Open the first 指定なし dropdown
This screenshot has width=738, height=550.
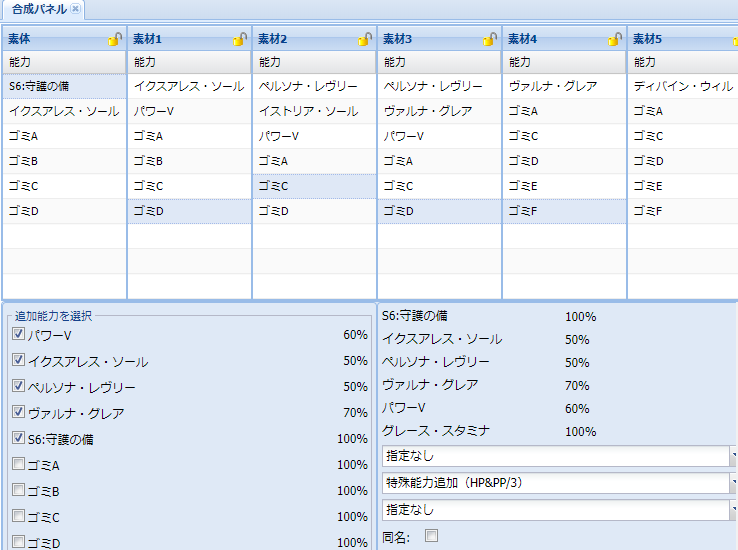(559, 456)
